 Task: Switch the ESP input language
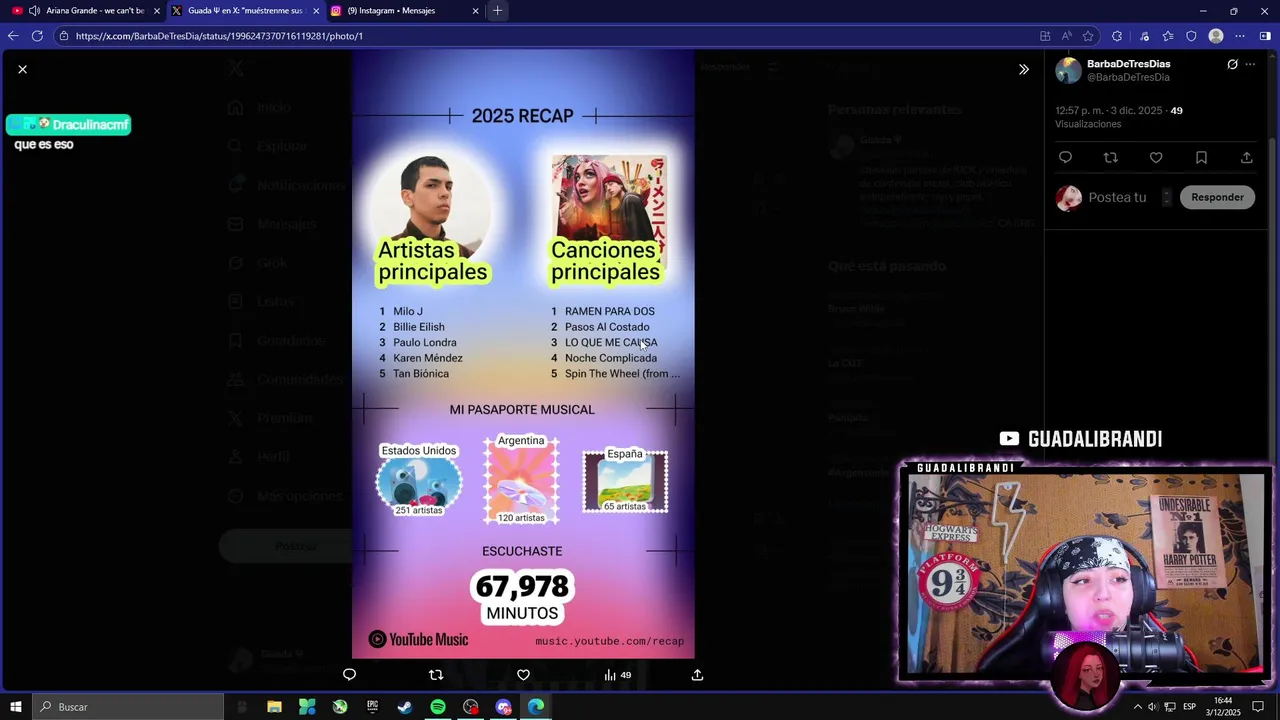point(1189,707)
